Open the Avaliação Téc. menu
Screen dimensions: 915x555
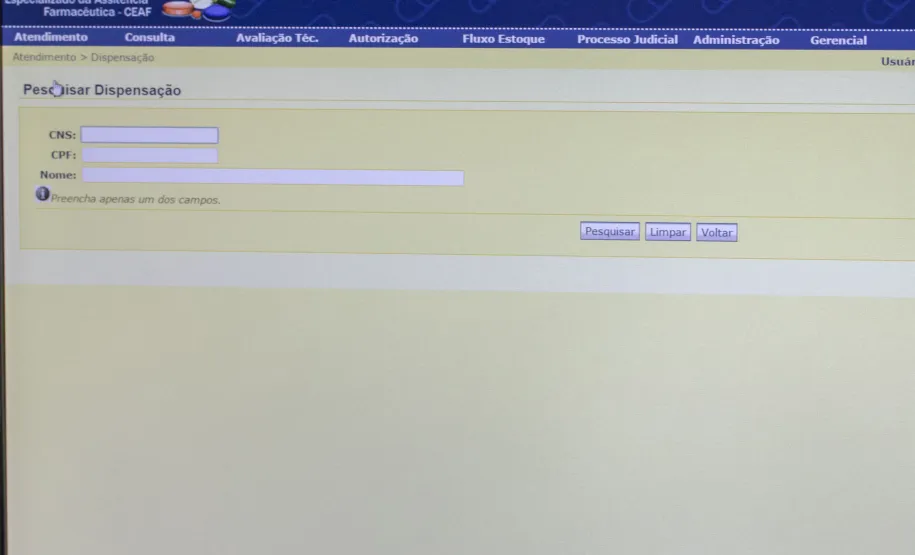pyautogui.click(x=277, y=39)
